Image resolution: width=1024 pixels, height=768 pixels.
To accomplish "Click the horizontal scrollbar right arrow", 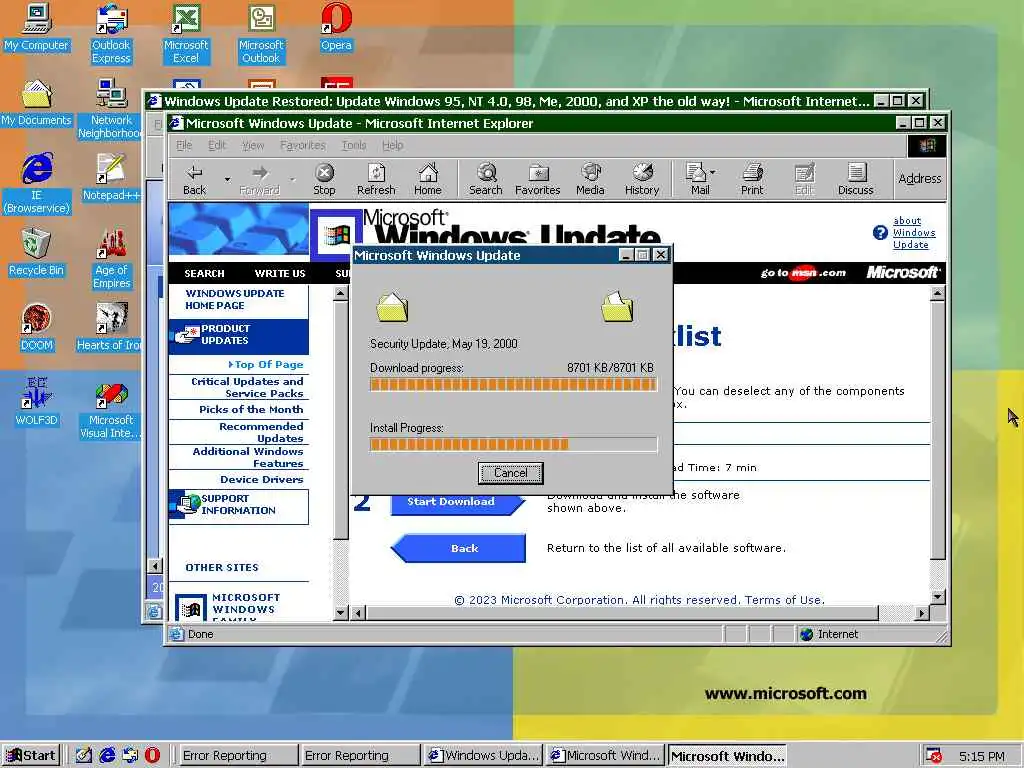I will pos(921,613).
